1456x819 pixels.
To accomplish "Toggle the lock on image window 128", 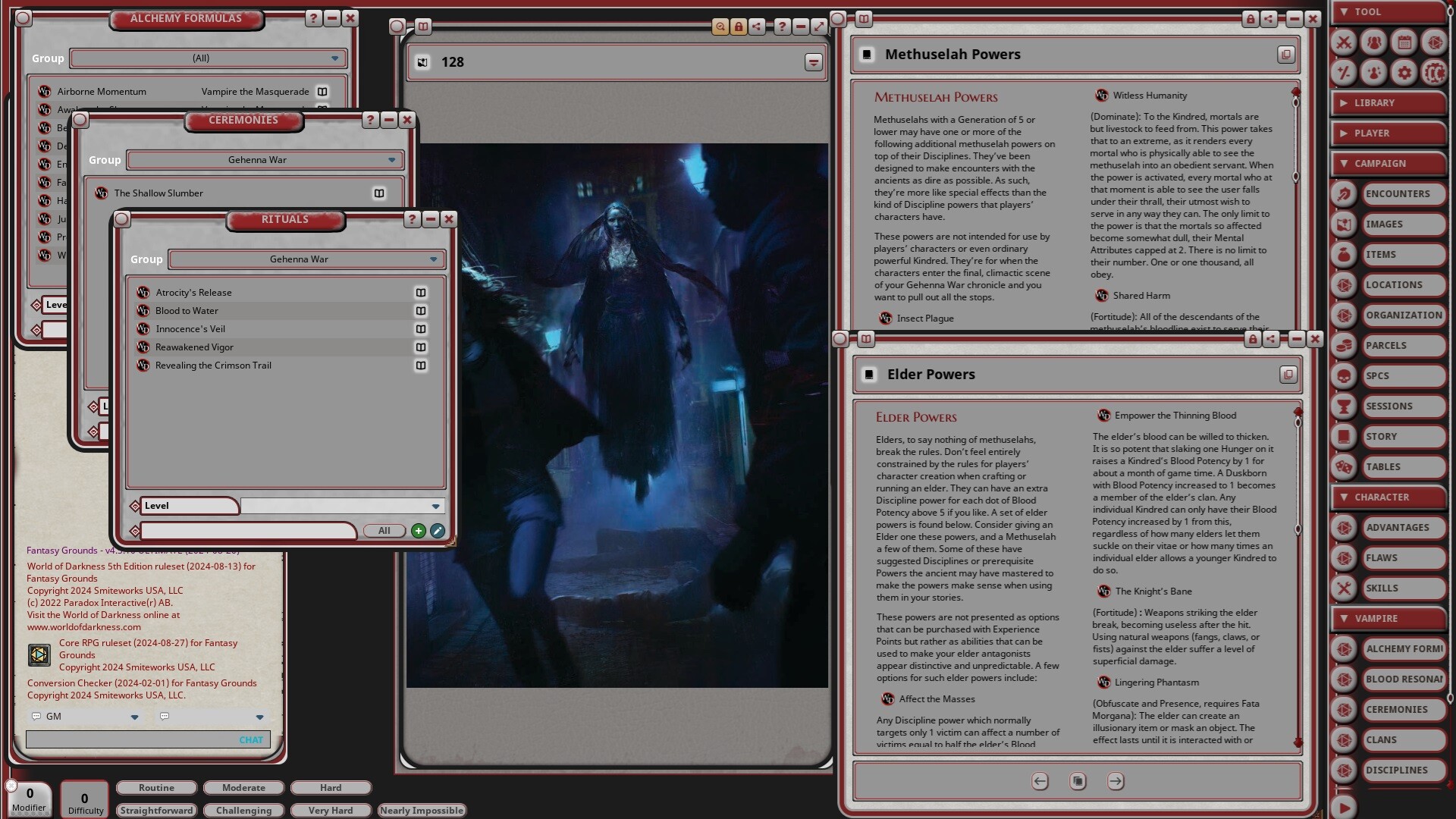I will pos(739,27).
